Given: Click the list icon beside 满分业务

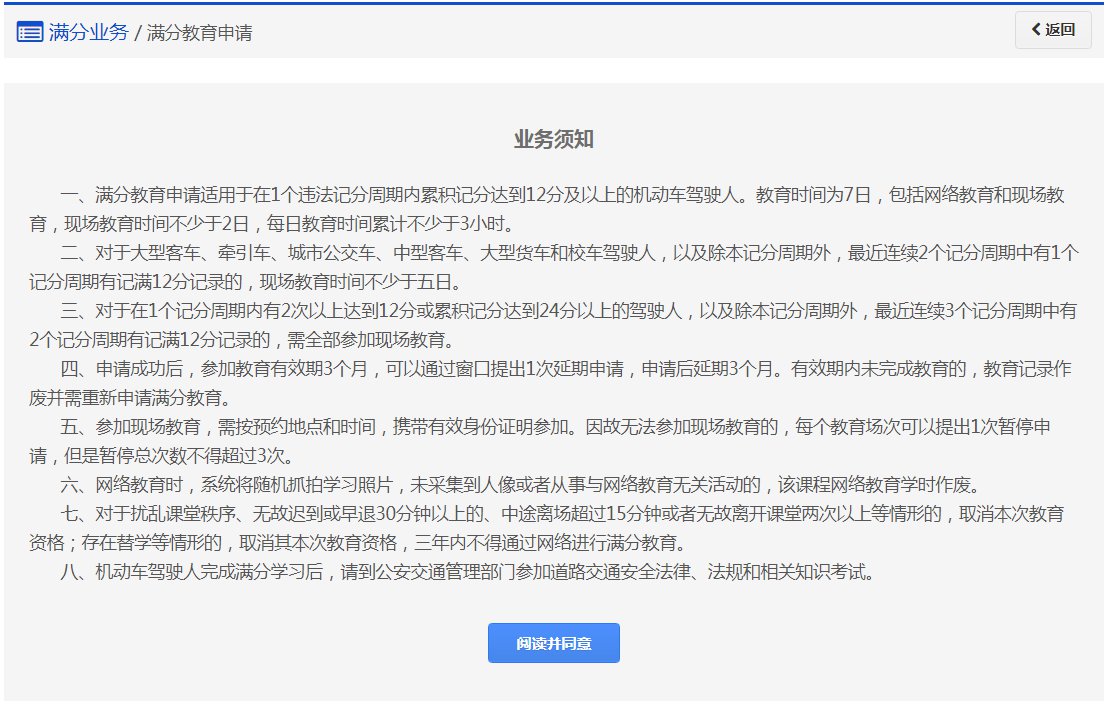Looking at the screenshot, I should point(29,32).
